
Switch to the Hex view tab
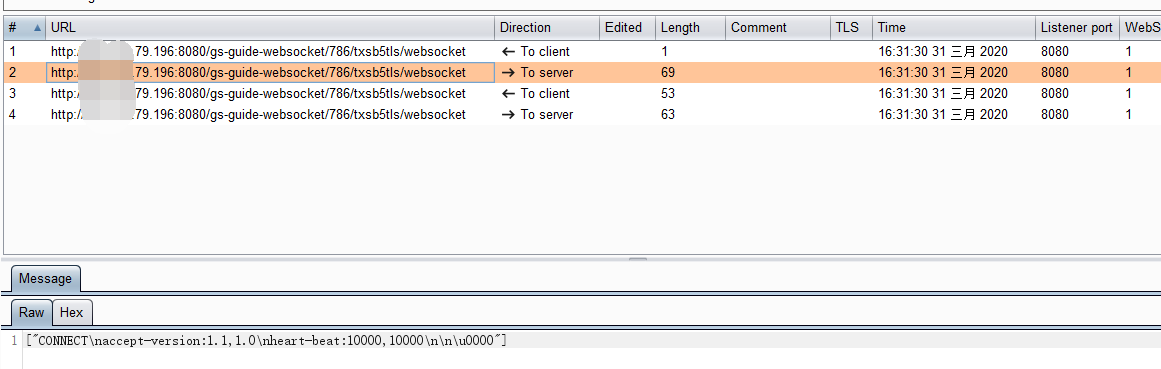72,313
